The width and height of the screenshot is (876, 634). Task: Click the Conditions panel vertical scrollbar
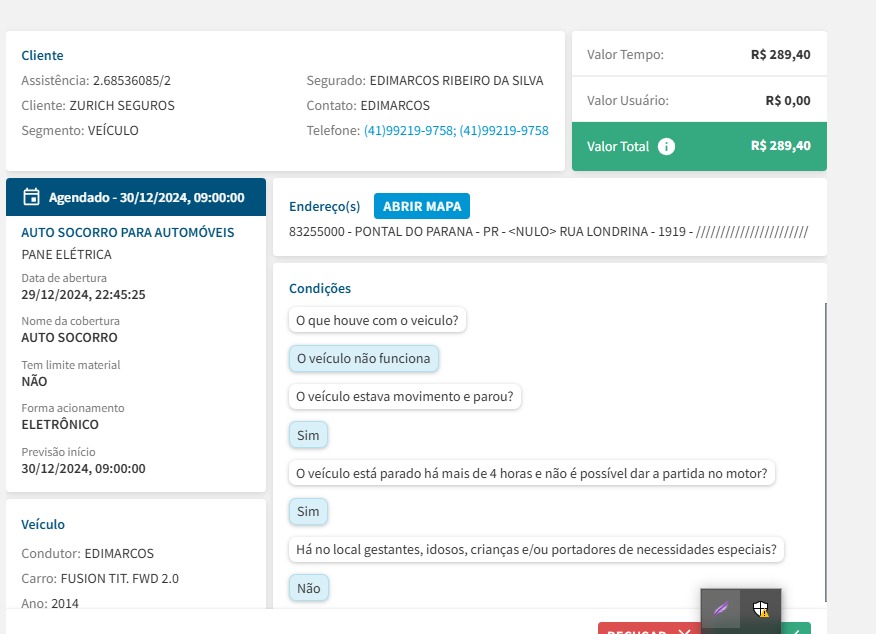825,450
